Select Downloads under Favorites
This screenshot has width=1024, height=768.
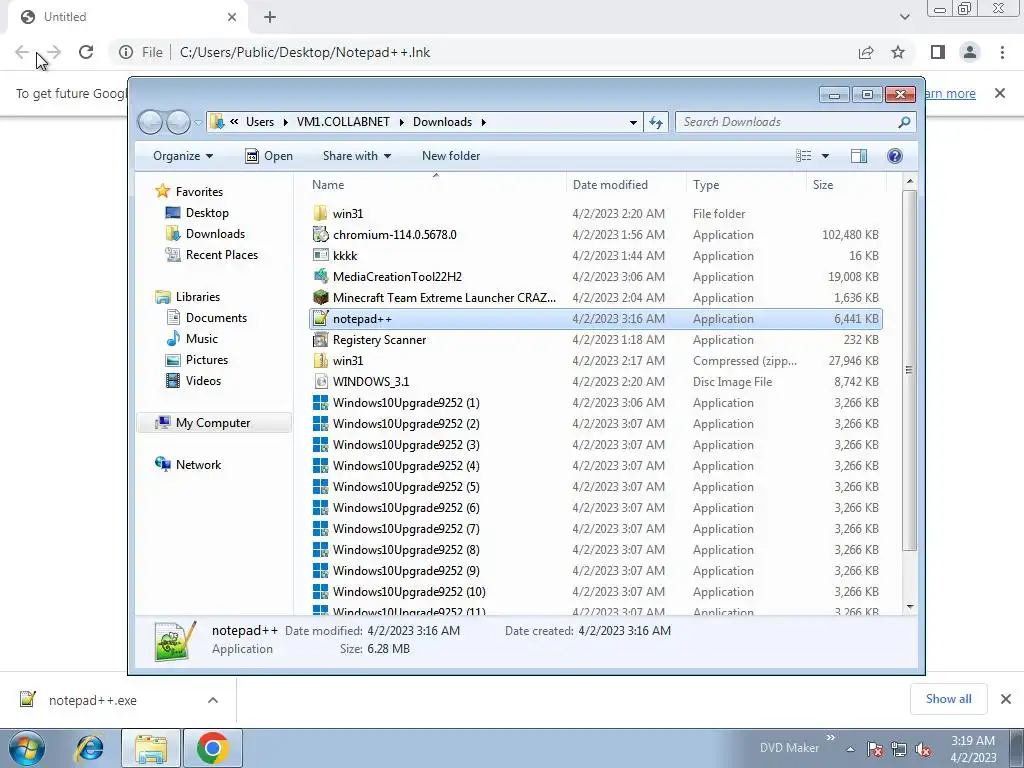[x=215, y=233]
